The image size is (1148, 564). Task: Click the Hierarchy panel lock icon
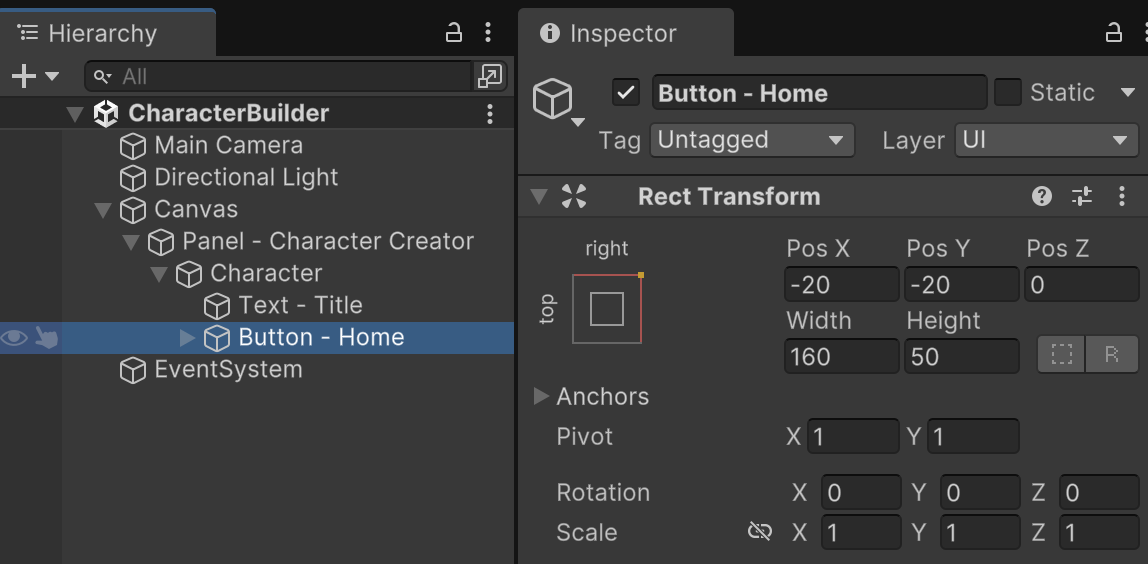[x=454, y=33]
